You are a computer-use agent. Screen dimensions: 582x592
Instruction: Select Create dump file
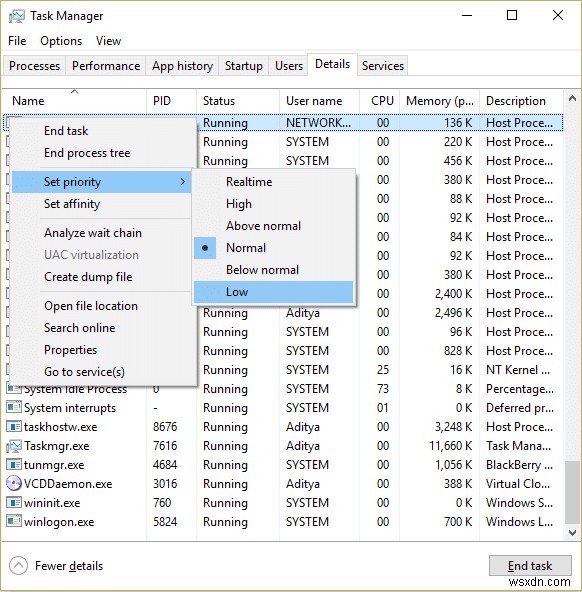[x=102, y=277]
